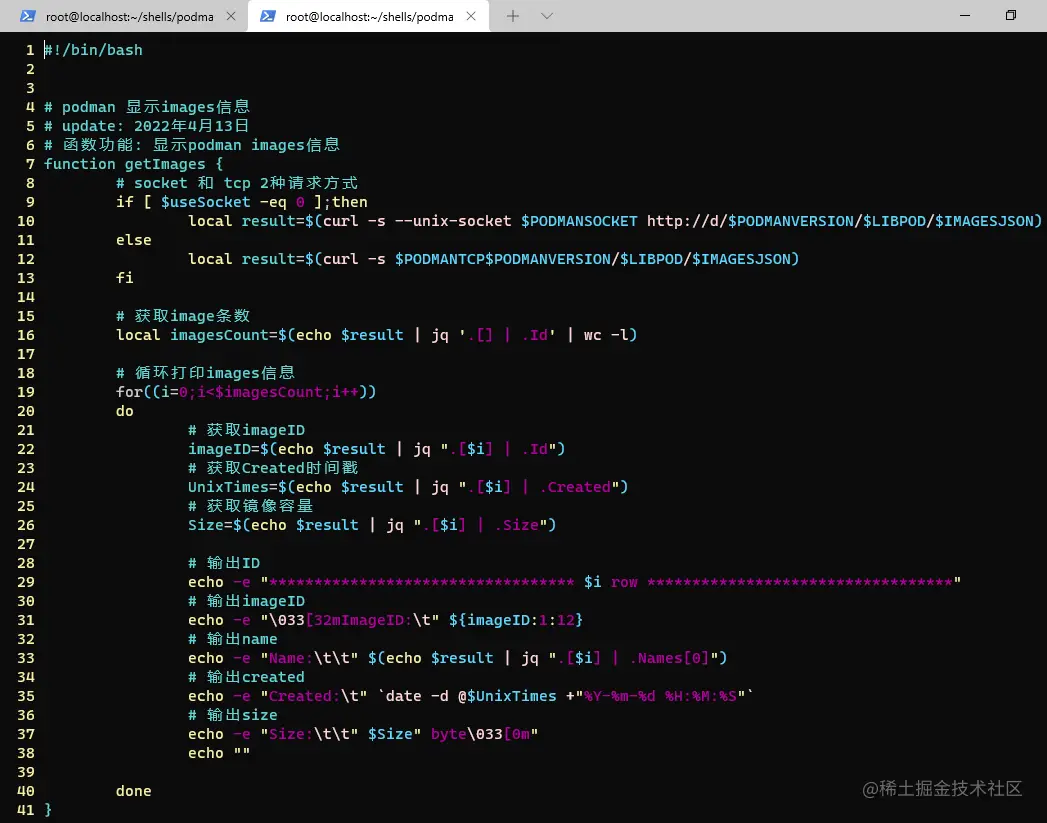Click '$i row' in the asterisk echo line
This screenshot has height=823, width=1047.
tap(610, 582)
